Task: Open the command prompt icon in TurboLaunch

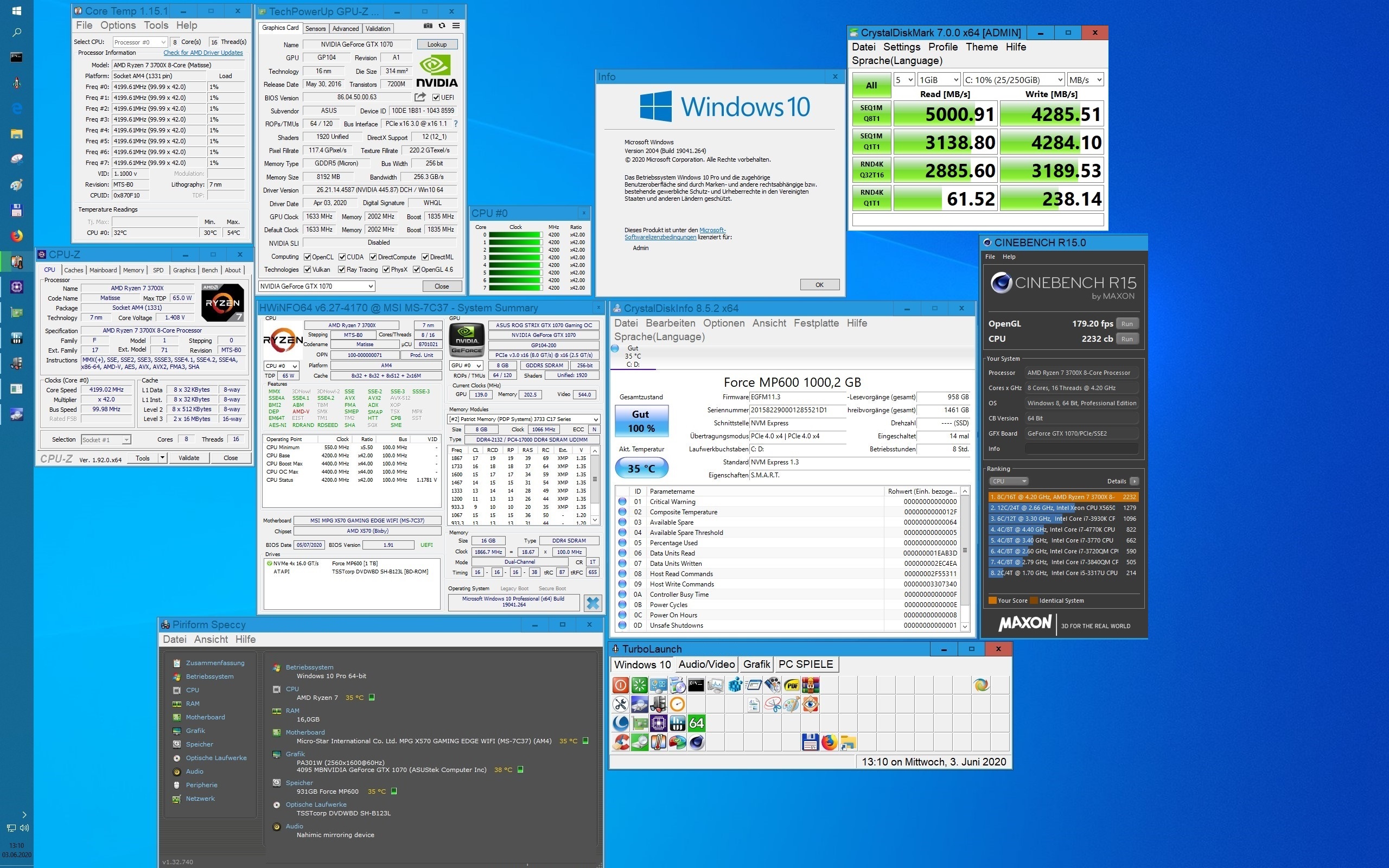Action: point(696,685)
